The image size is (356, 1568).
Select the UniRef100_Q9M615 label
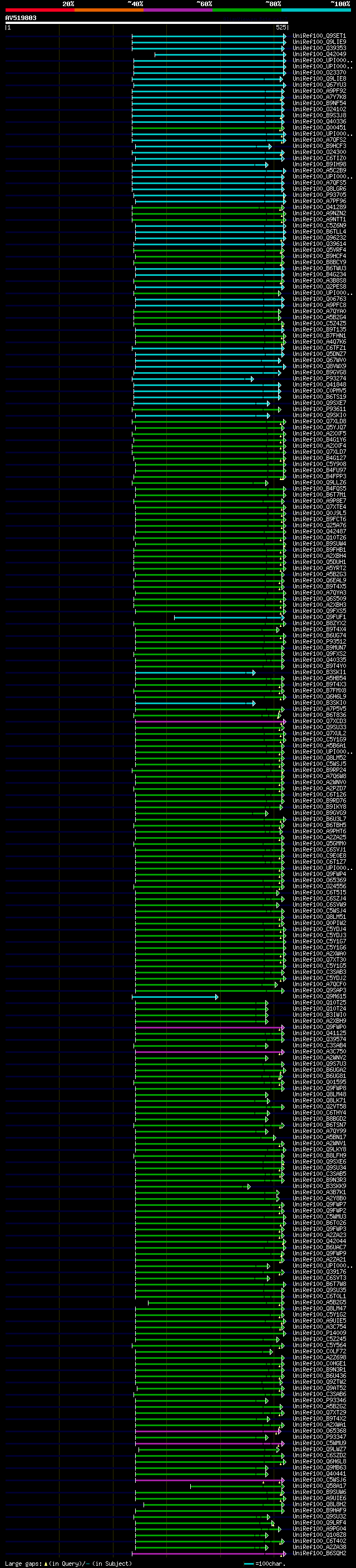point(319,997)
